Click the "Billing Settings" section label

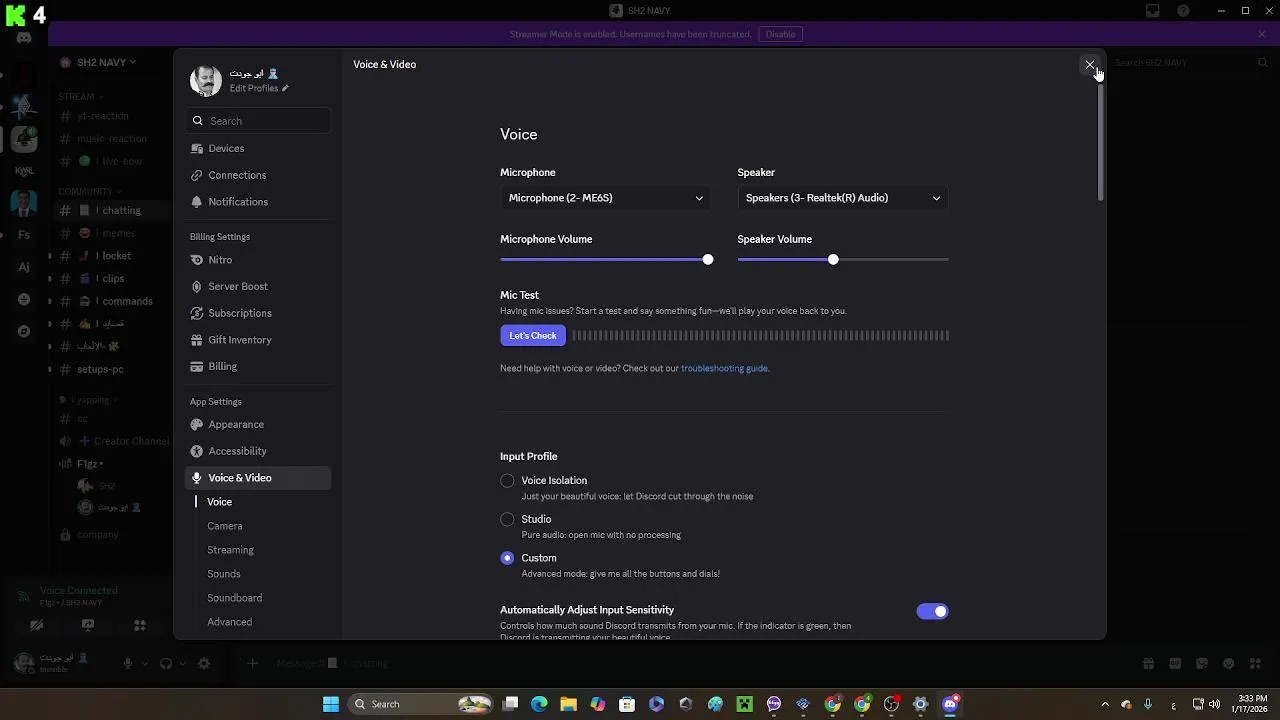(220, 237)
